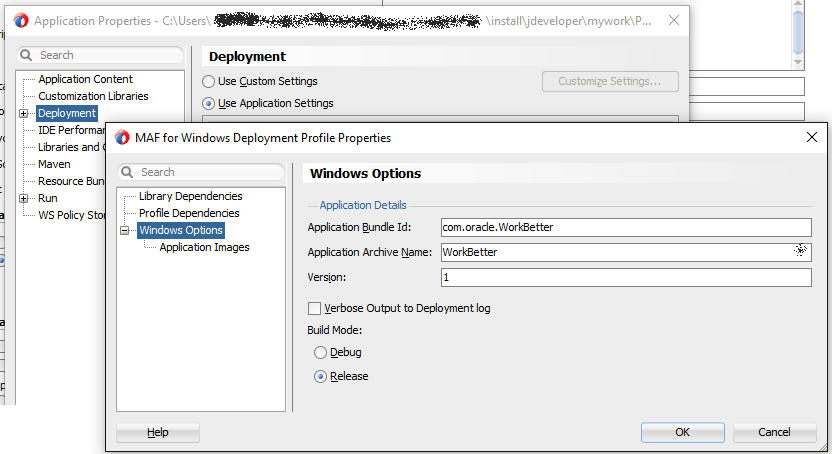Select Profile Dependencies in the tree
The width and height of the screenshot is (832, 454).
[189, 213]
